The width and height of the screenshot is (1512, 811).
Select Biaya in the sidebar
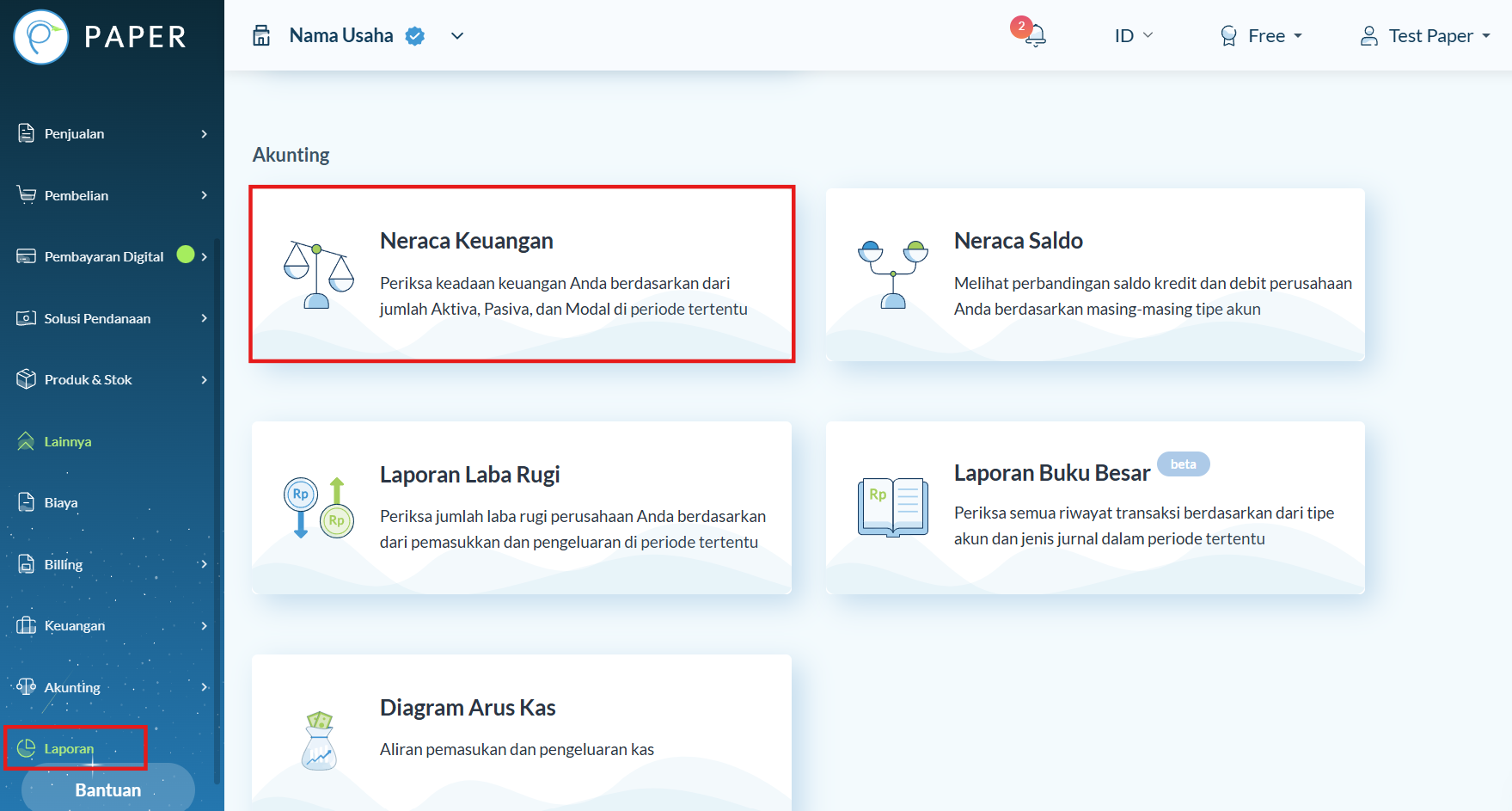(x=61, y=502)
